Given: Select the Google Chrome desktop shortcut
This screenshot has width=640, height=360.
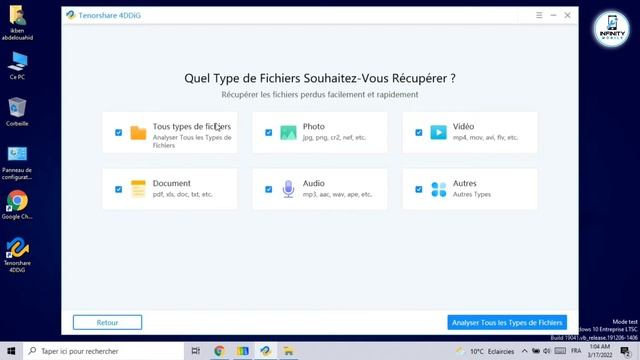Looking at the screenshot, I should [x=17, y=205].
